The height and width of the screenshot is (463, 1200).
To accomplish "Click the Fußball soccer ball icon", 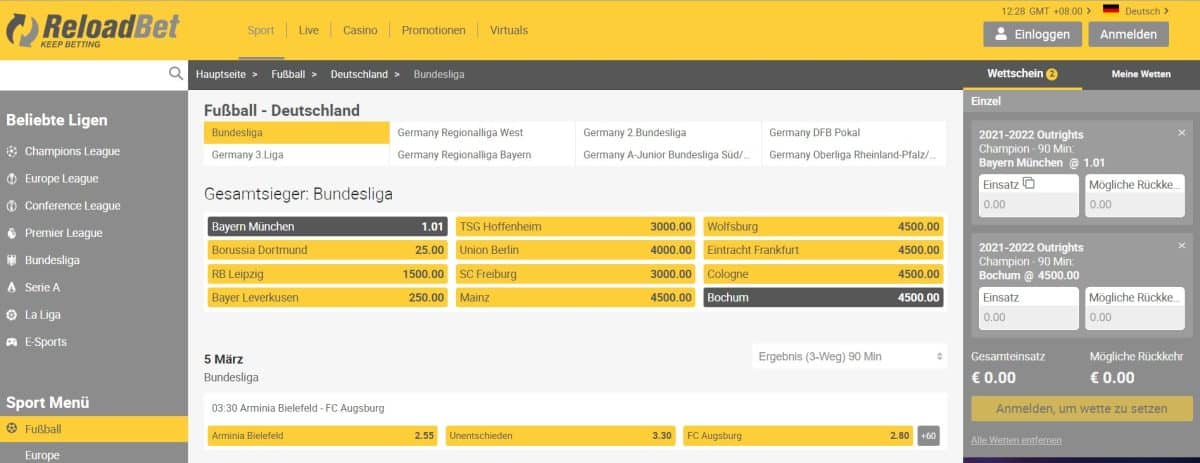I will [12, 429].
